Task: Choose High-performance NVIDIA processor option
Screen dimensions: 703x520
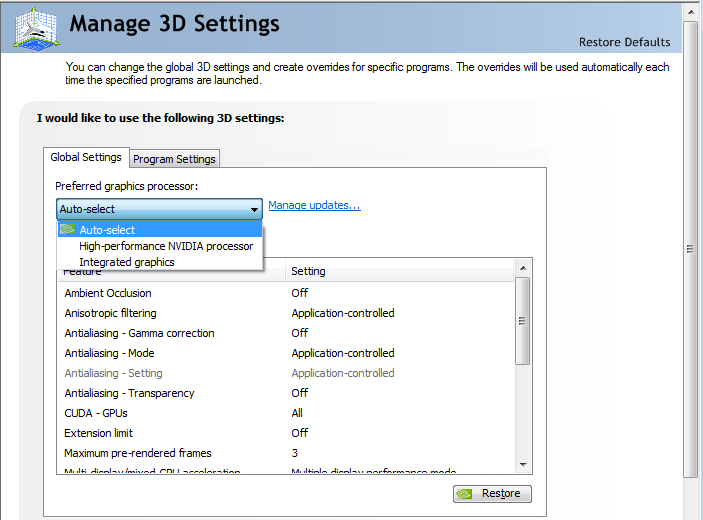Action: [x=166, y=246]
